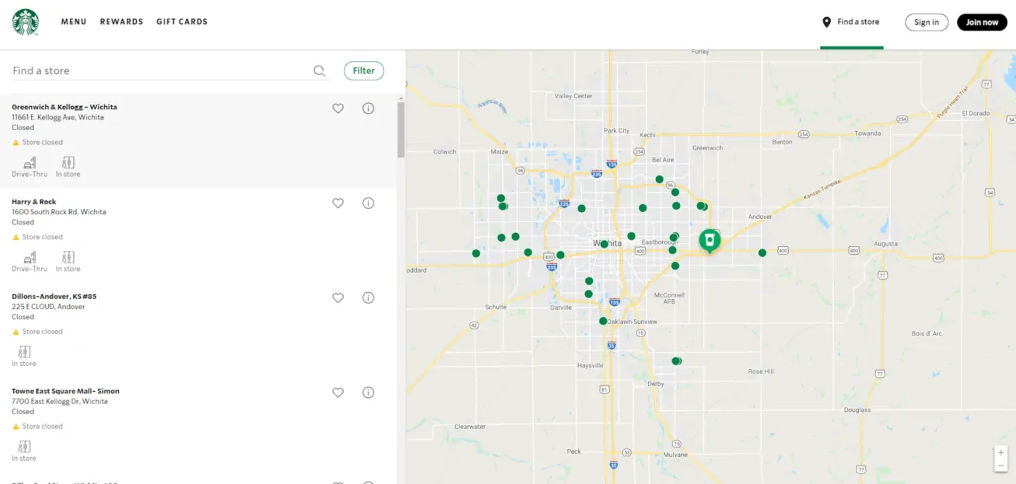Viewport: 1016px width, 484px height.
Task: Click the Find a store link
Action: (851, 22)
